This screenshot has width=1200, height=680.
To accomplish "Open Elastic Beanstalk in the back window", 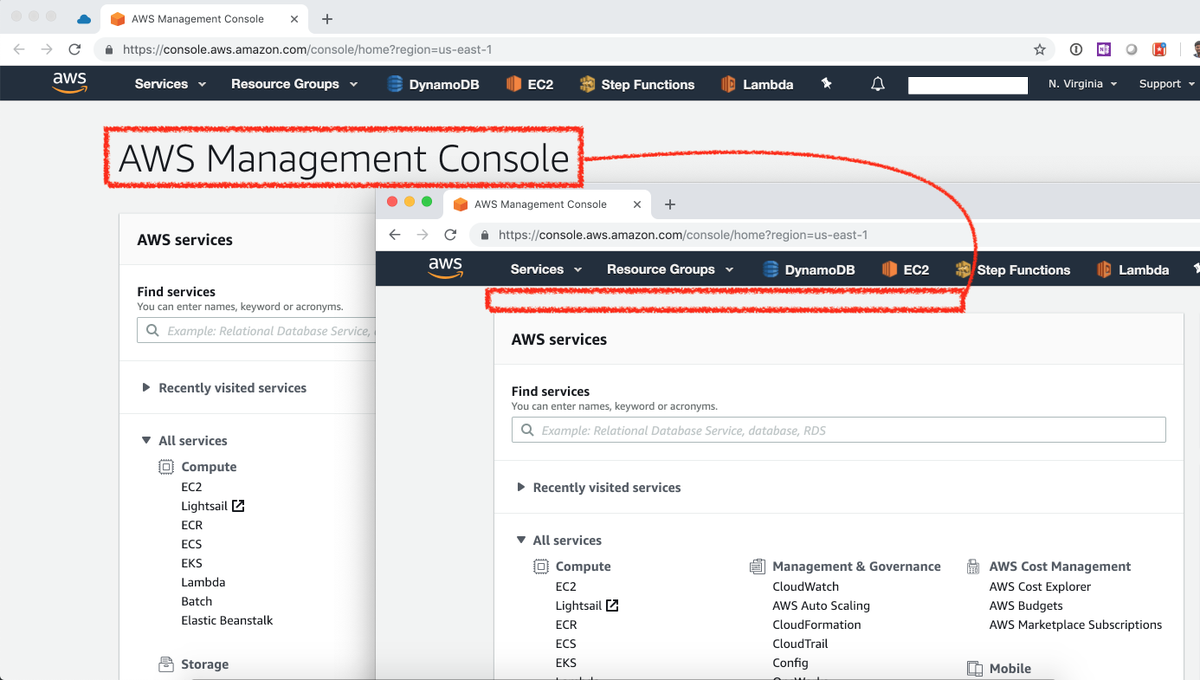I will click(x=227, y=620).
